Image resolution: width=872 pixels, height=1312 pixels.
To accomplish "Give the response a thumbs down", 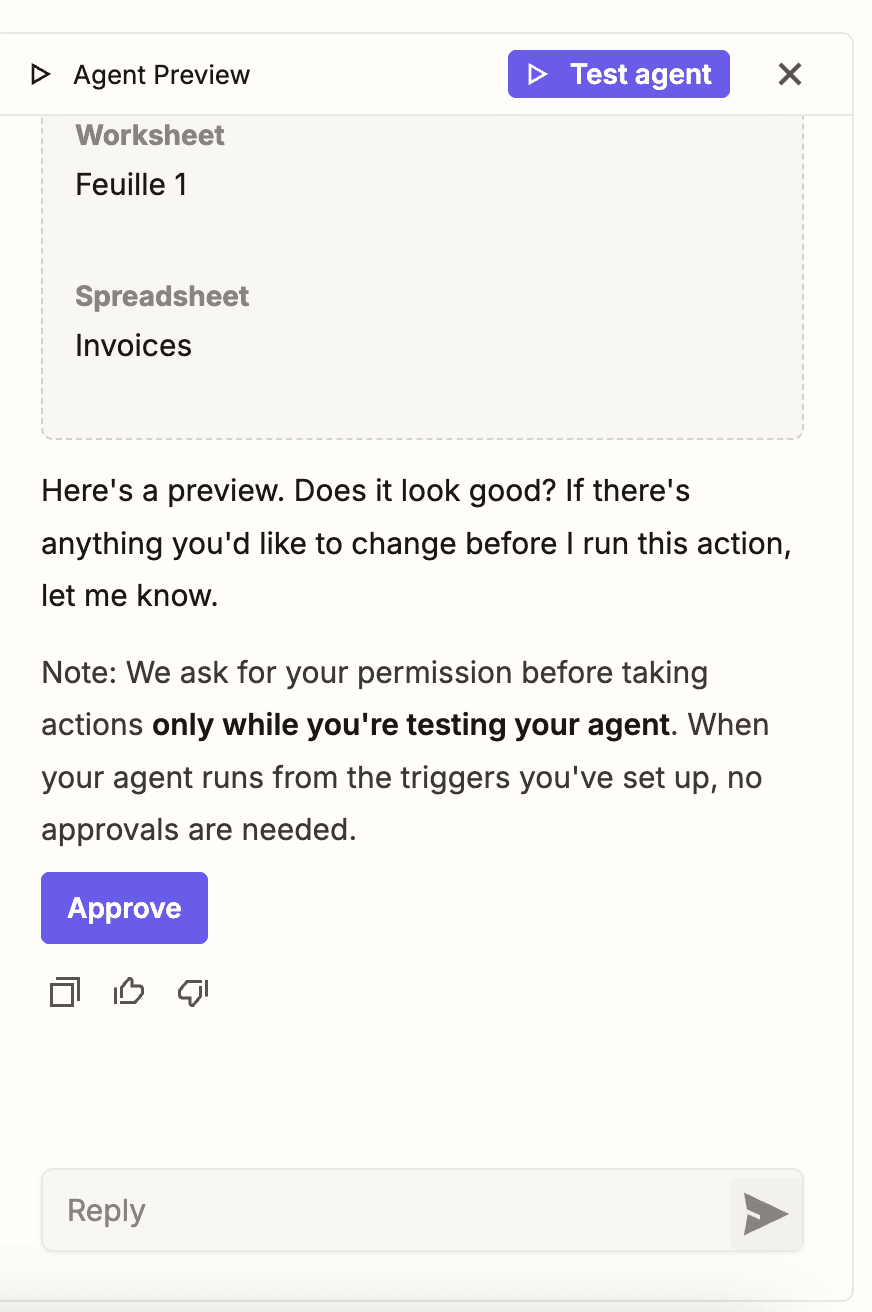I will tap(192, 992).
